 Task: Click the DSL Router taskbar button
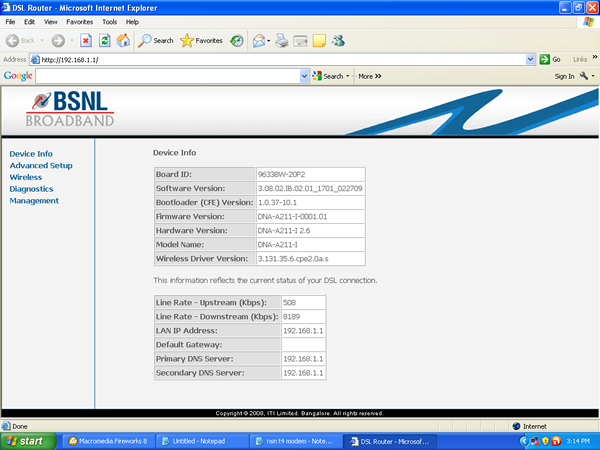point(389,441)
